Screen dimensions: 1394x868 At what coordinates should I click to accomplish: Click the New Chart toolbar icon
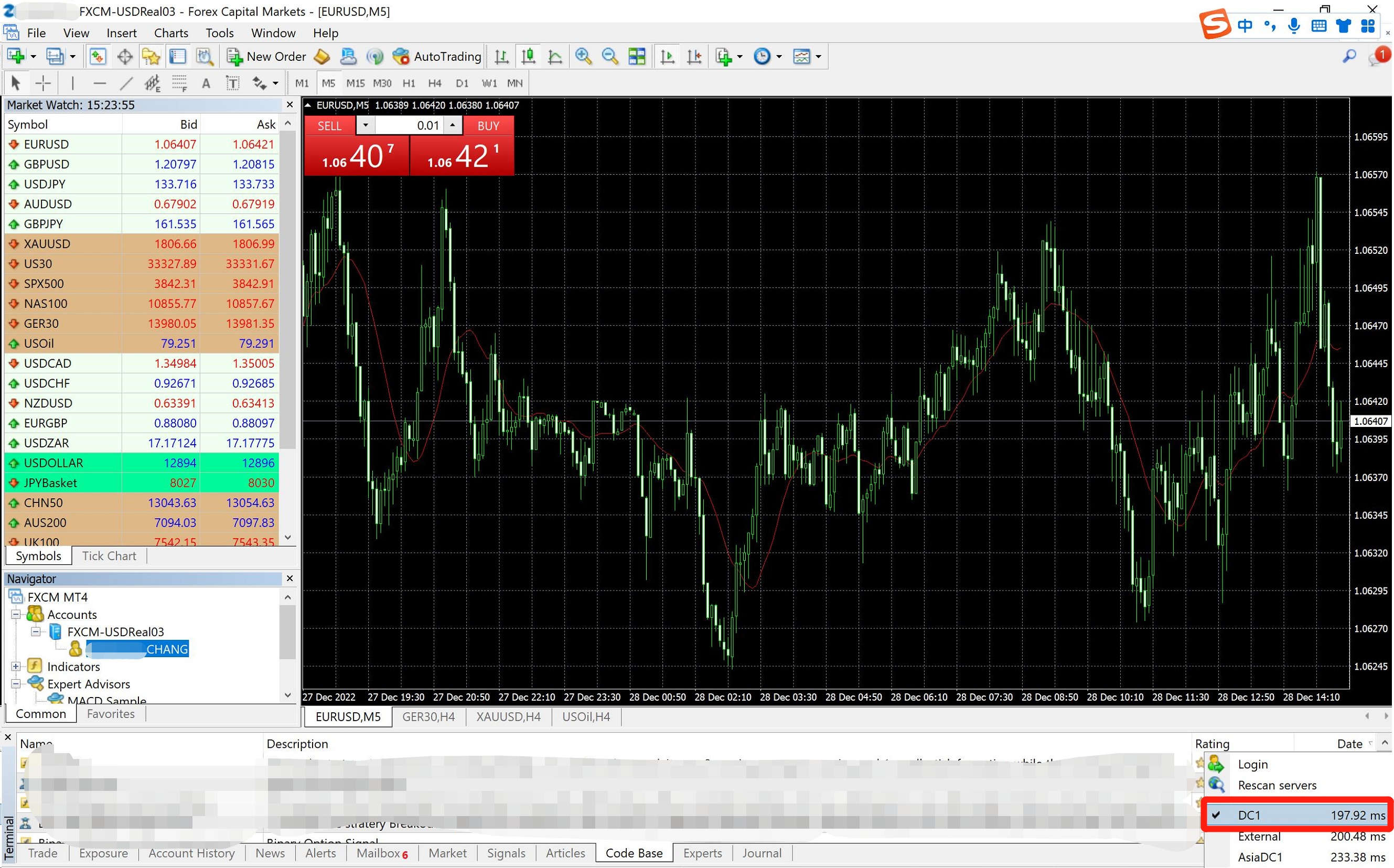pos(16,56)
